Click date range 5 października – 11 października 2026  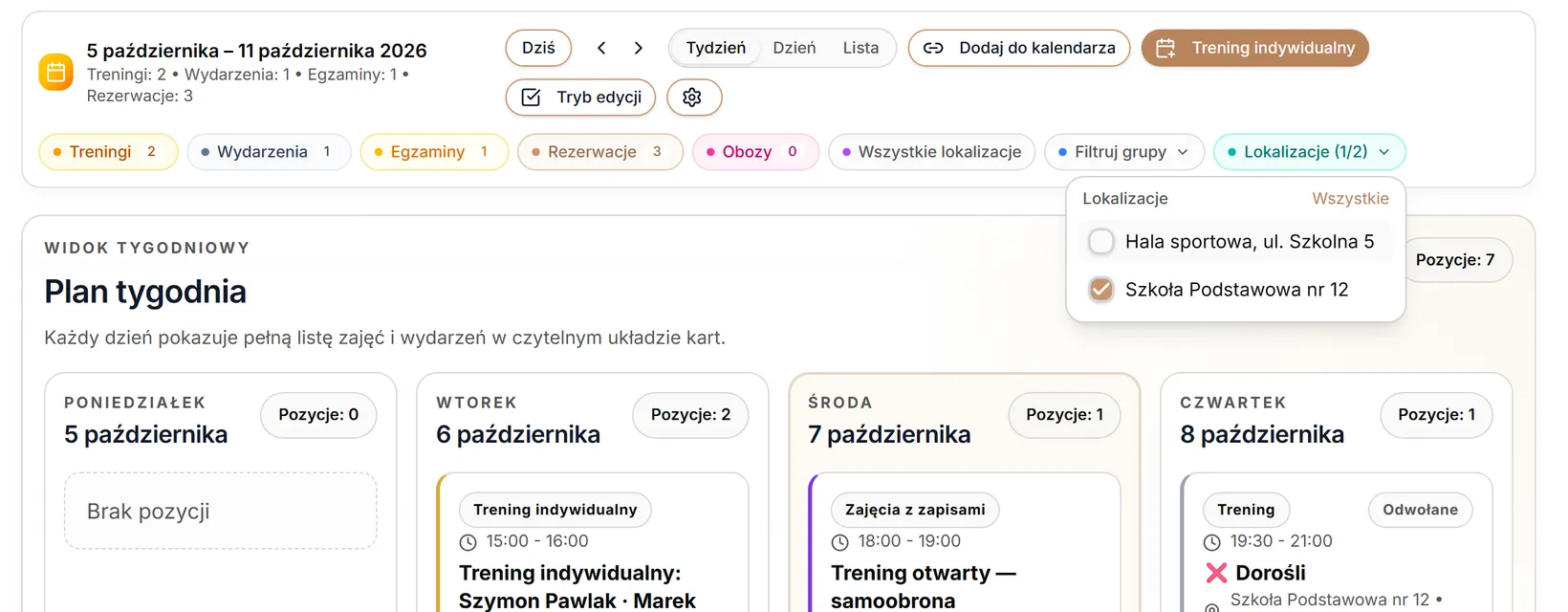(x=257, y=51)
